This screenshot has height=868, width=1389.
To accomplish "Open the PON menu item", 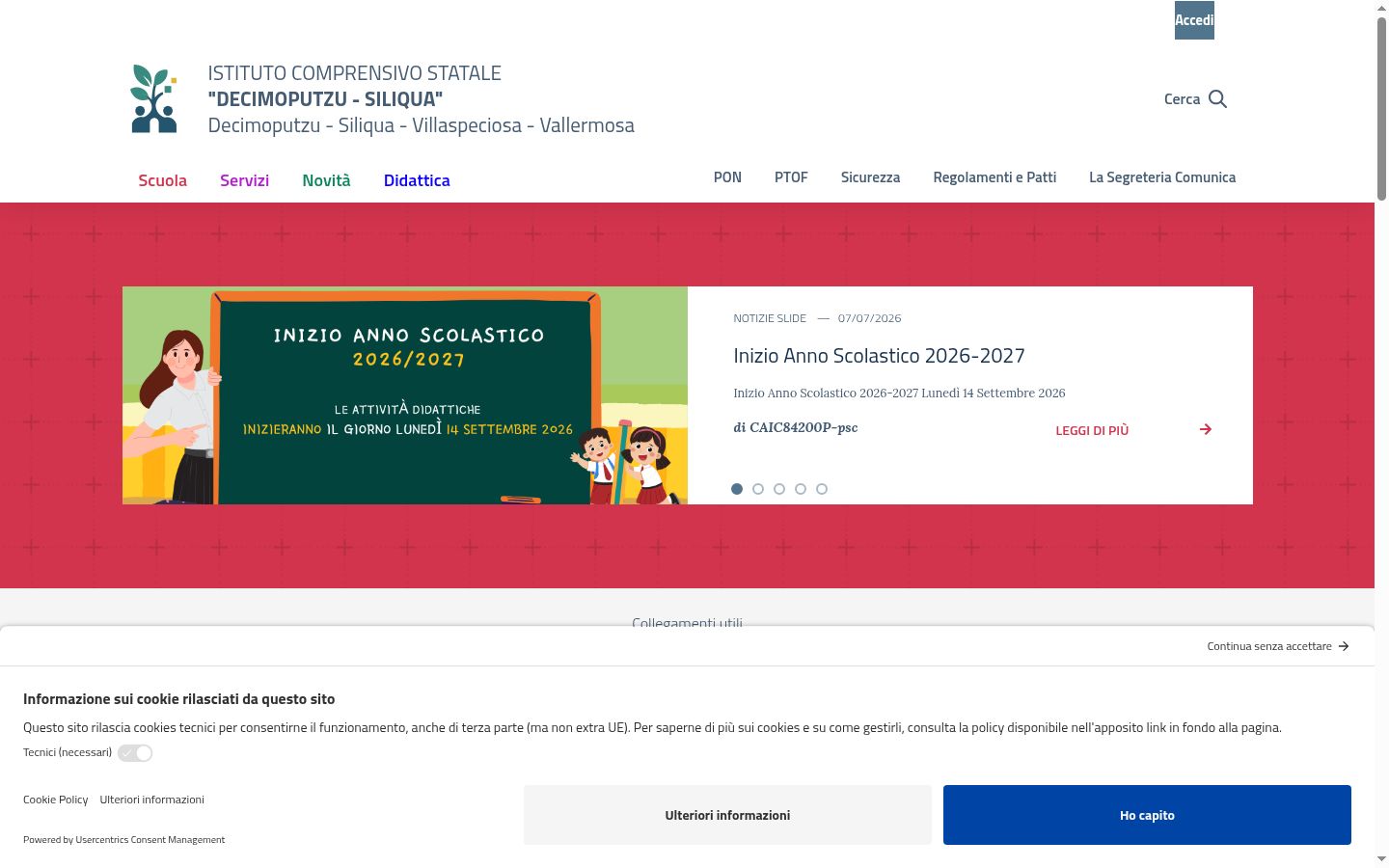I will pyautogui.click(x=727, y=177).
